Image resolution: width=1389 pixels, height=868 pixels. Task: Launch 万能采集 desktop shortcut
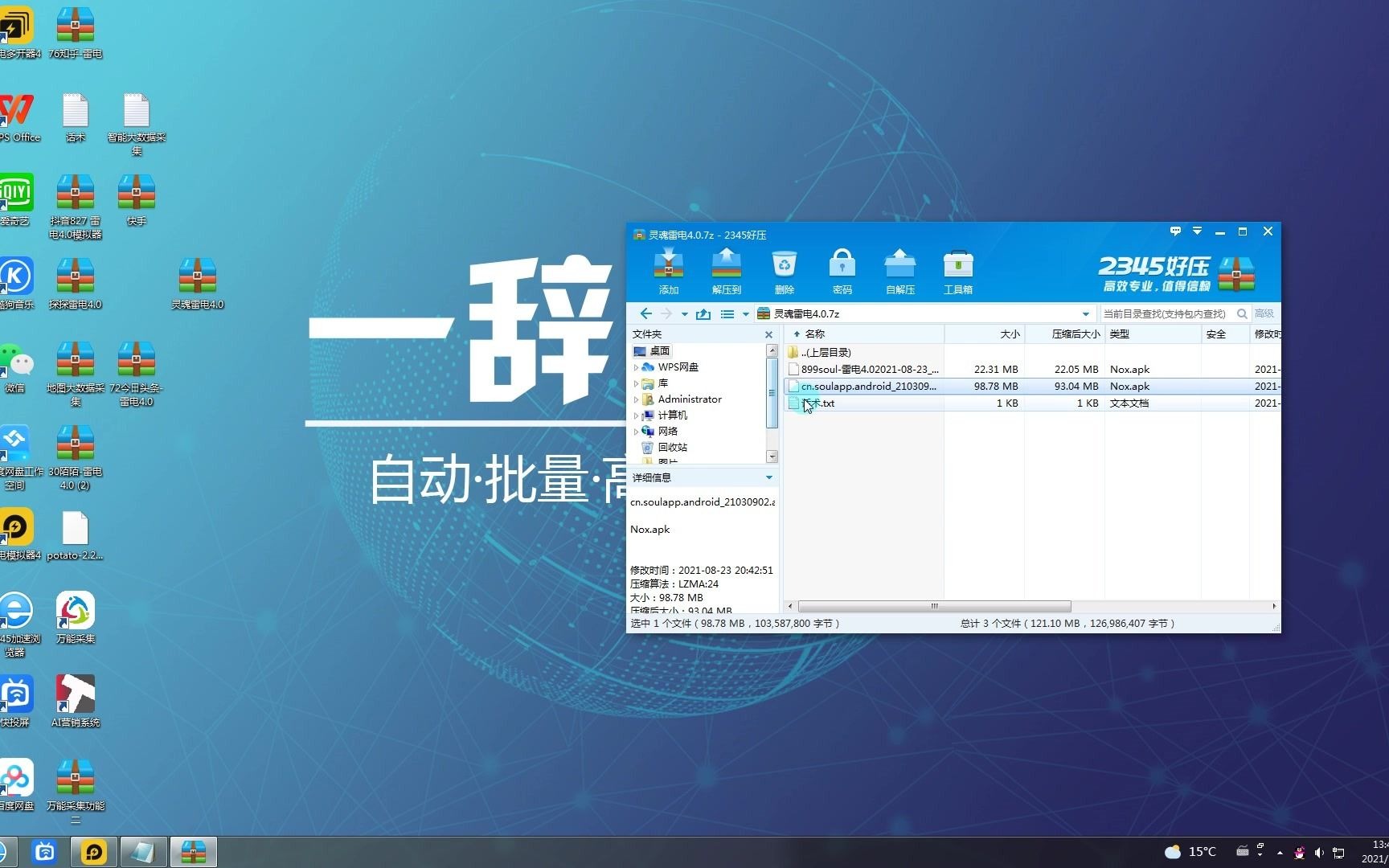coord(75,619)
